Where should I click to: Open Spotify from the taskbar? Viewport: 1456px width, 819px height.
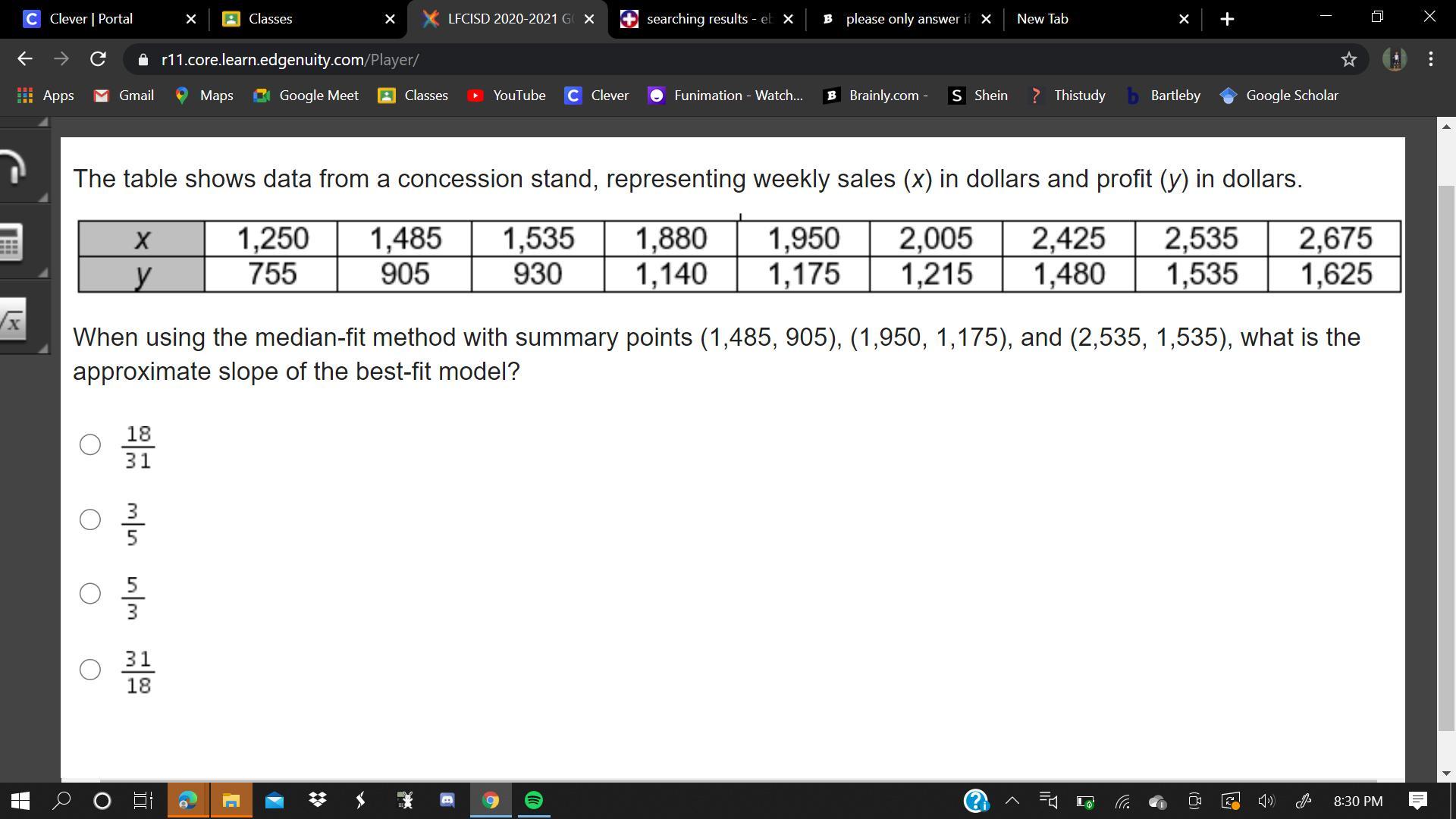coord(534,800)
